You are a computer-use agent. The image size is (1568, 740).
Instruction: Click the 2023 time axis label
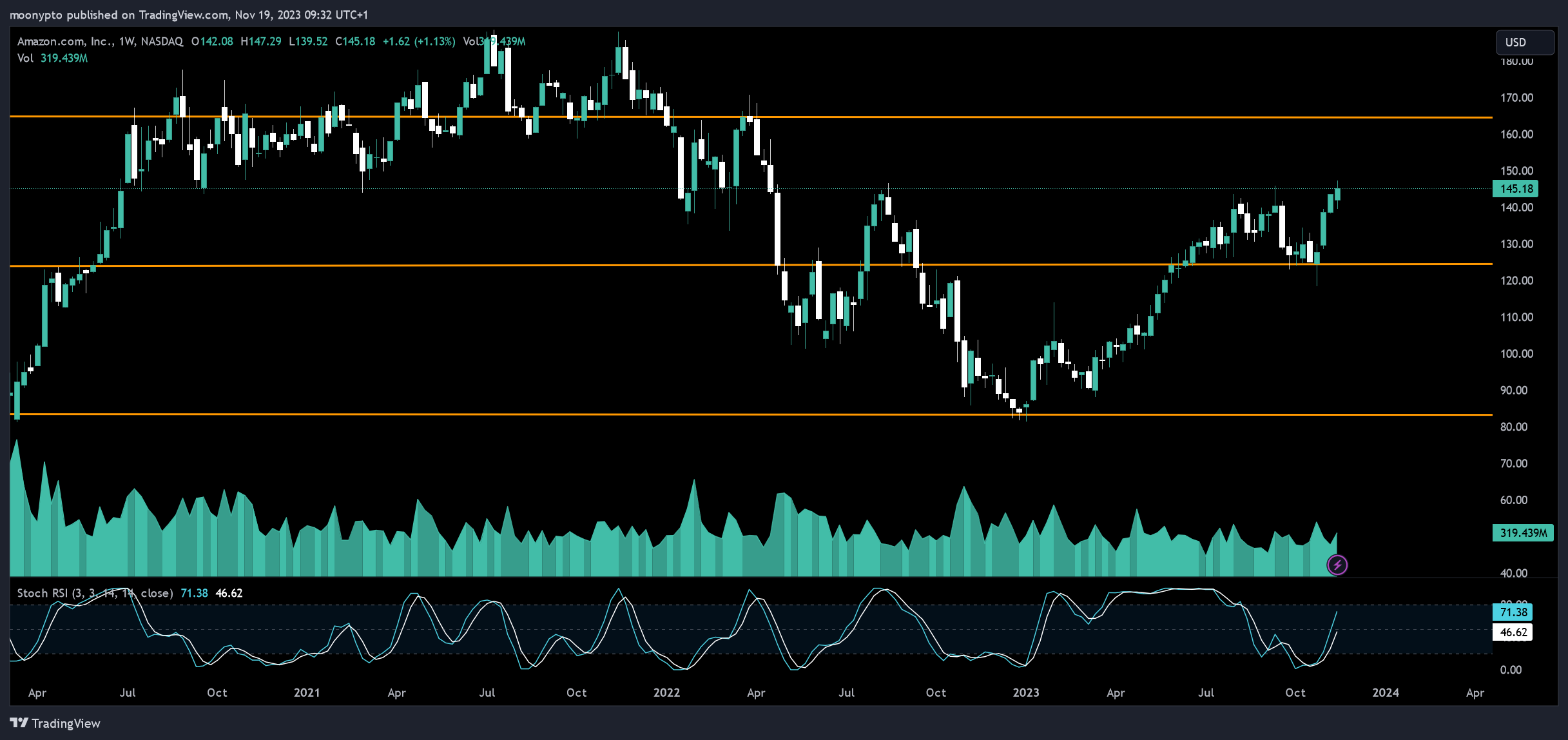pos(1026,693)
